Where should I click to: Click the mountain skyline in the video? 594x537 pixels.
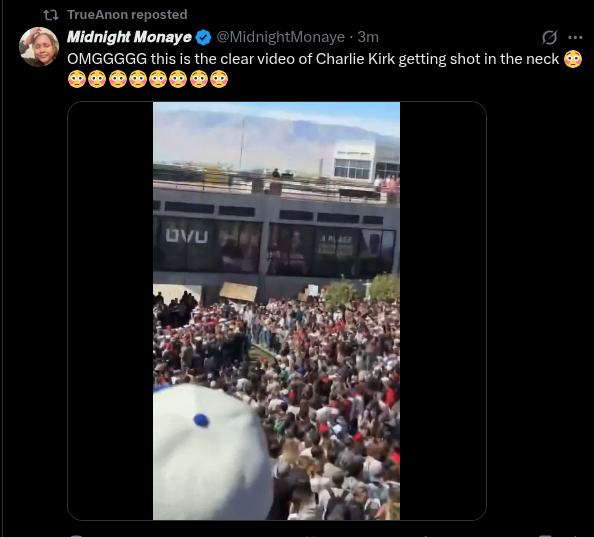click(x=277, y=136)
